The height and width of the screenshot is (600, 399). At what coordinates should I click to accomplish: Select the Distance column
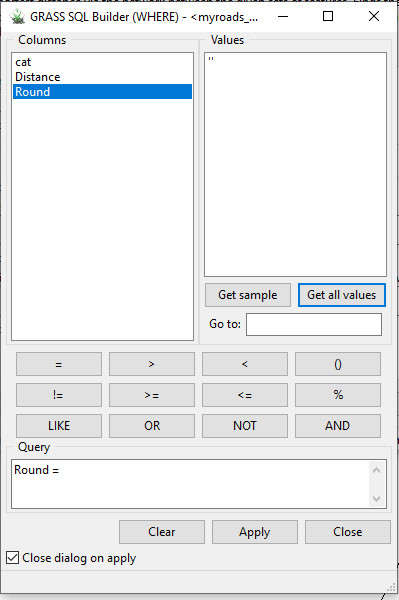pyautogui.click(x=103, y=77)
